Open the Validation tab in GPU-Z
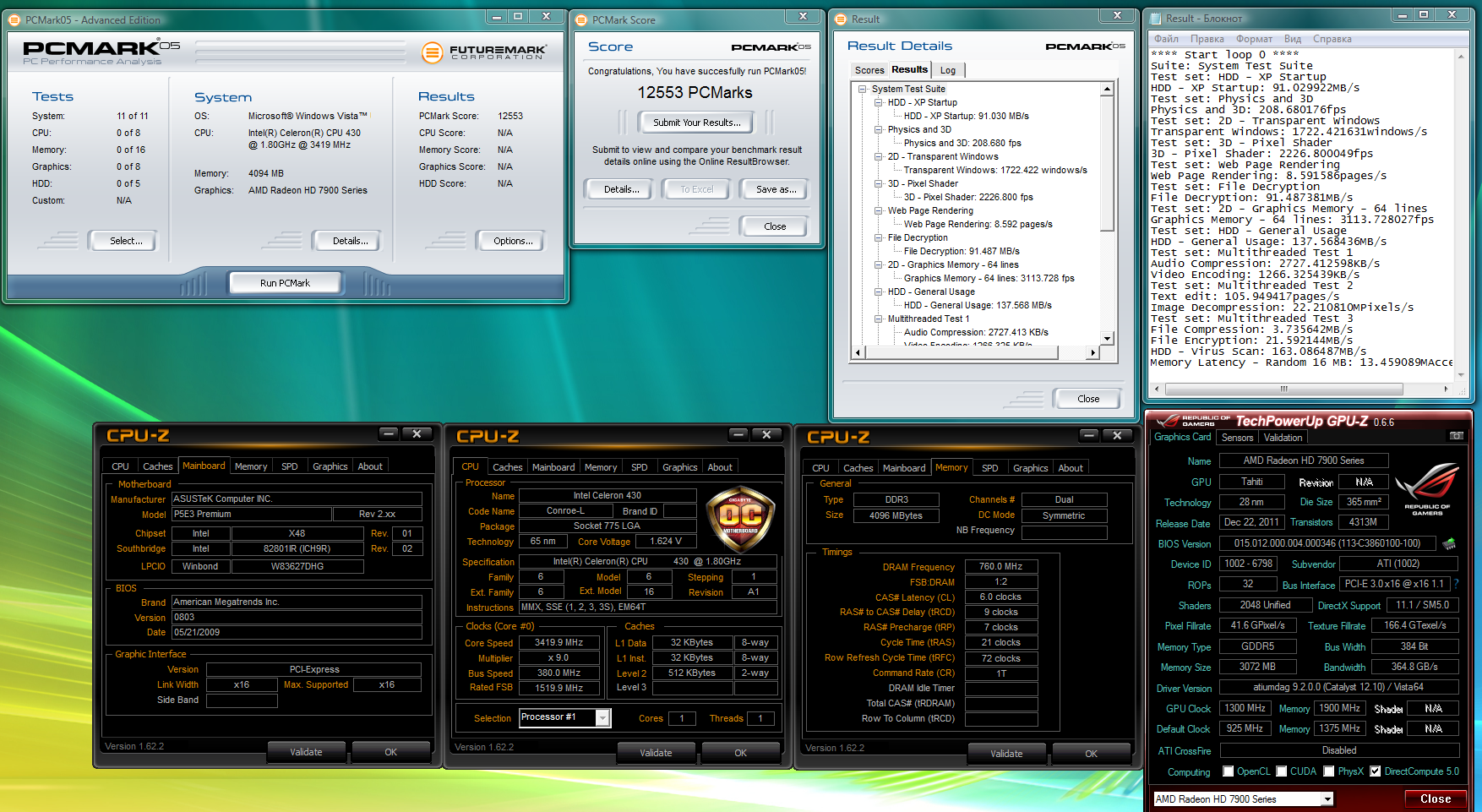 tap(1283, 438)
